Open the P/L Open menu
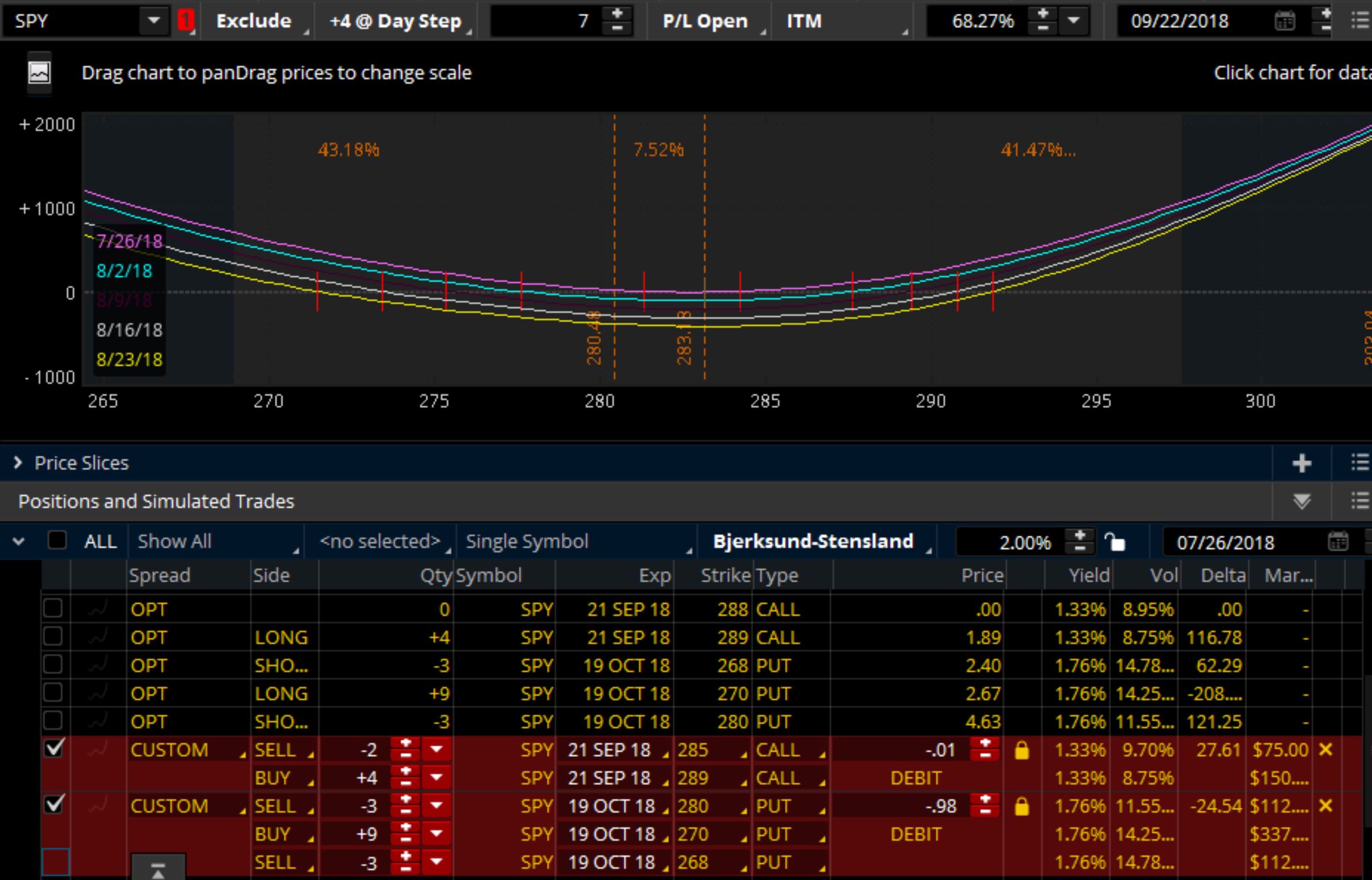Screen dimensions: 1372x880 (x=705, y=21)
